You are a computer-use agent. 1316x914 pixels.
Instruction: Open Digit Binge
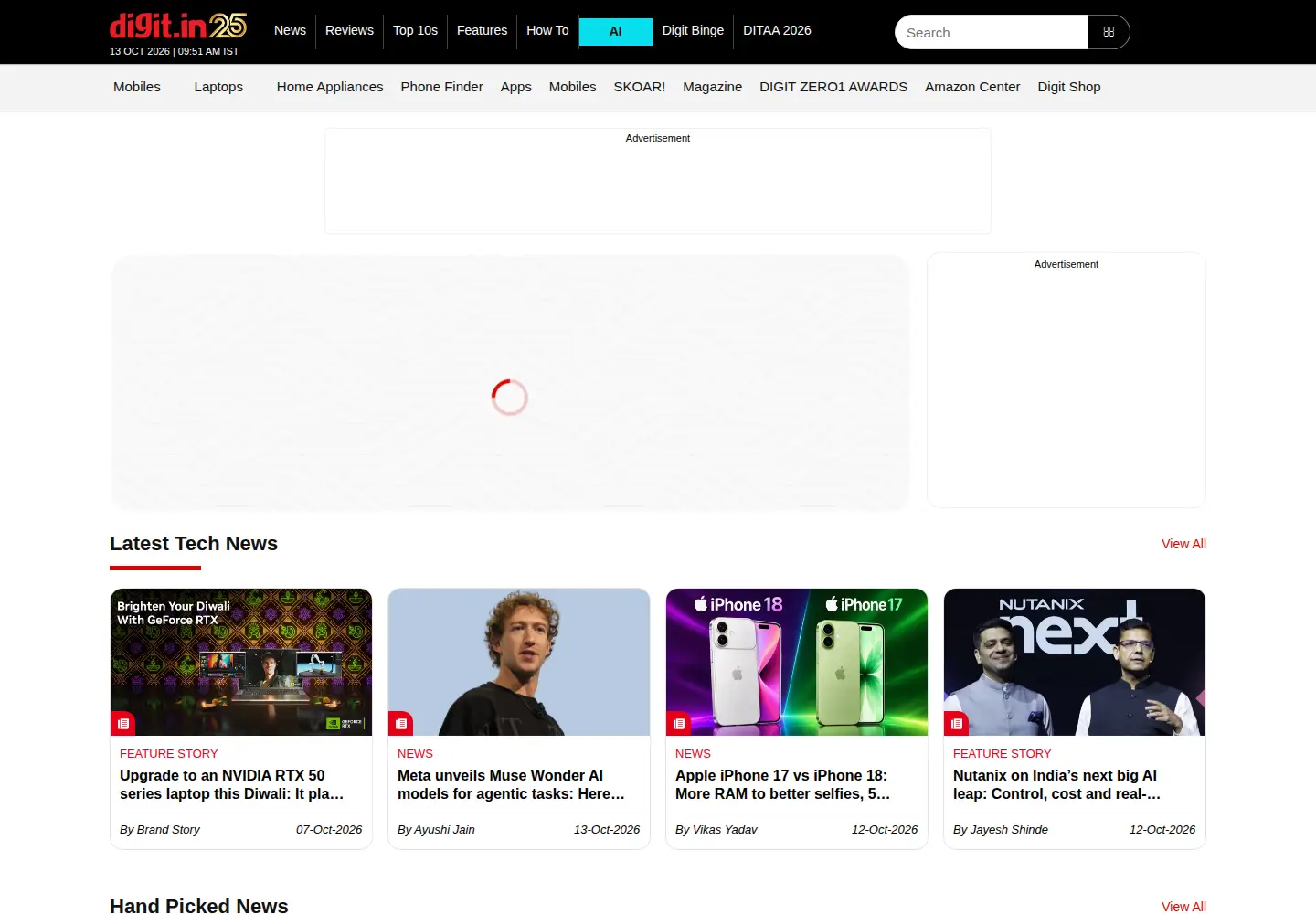(693, 30)
